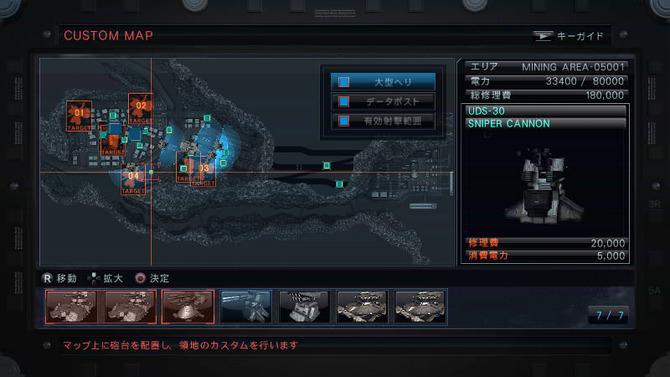Click the 7 / 7 counter
Viewport: 670px width, 377px height.
click(x=609, y=315)
